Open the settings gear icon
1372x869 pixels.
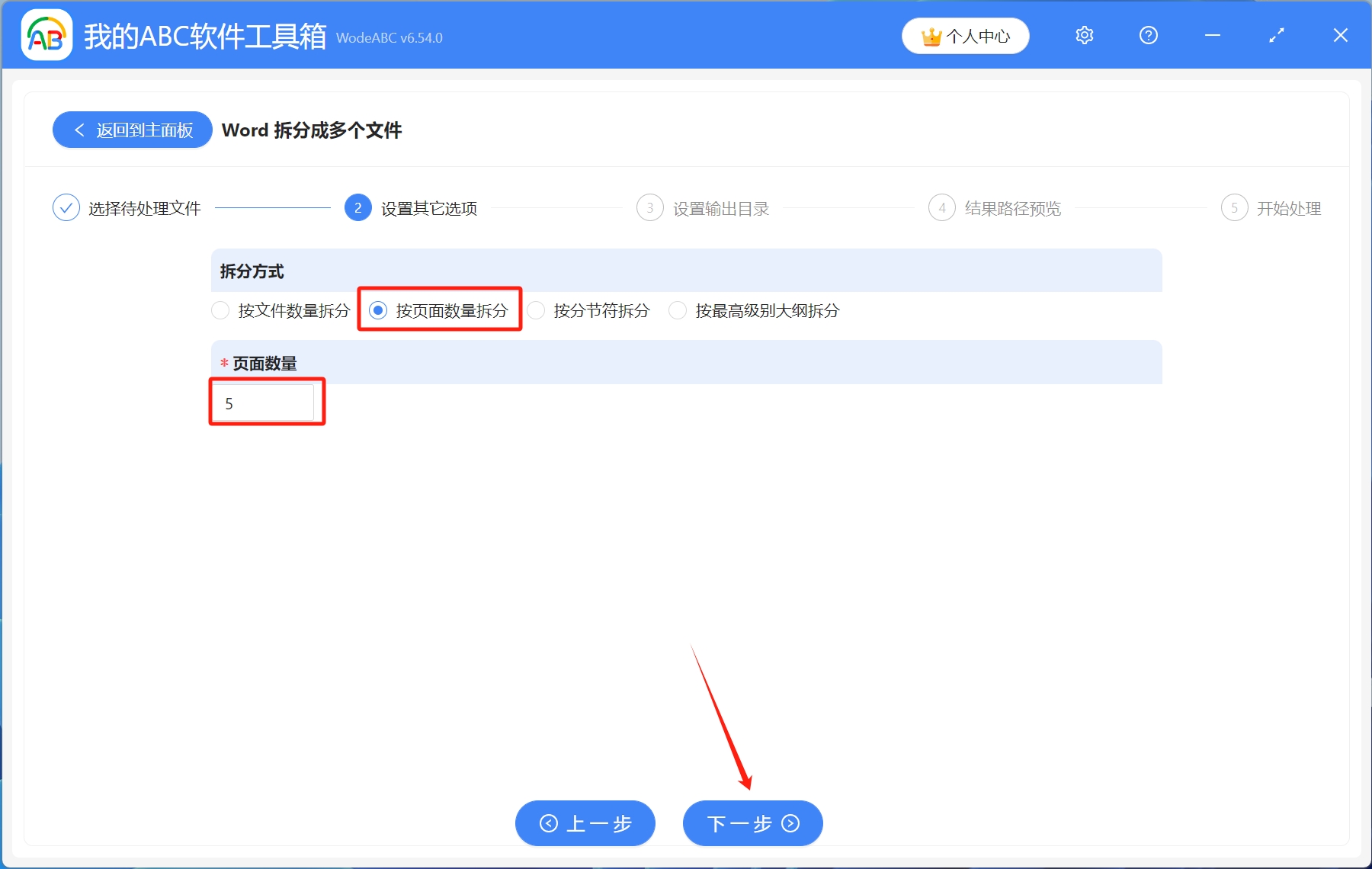[1084, 35]
